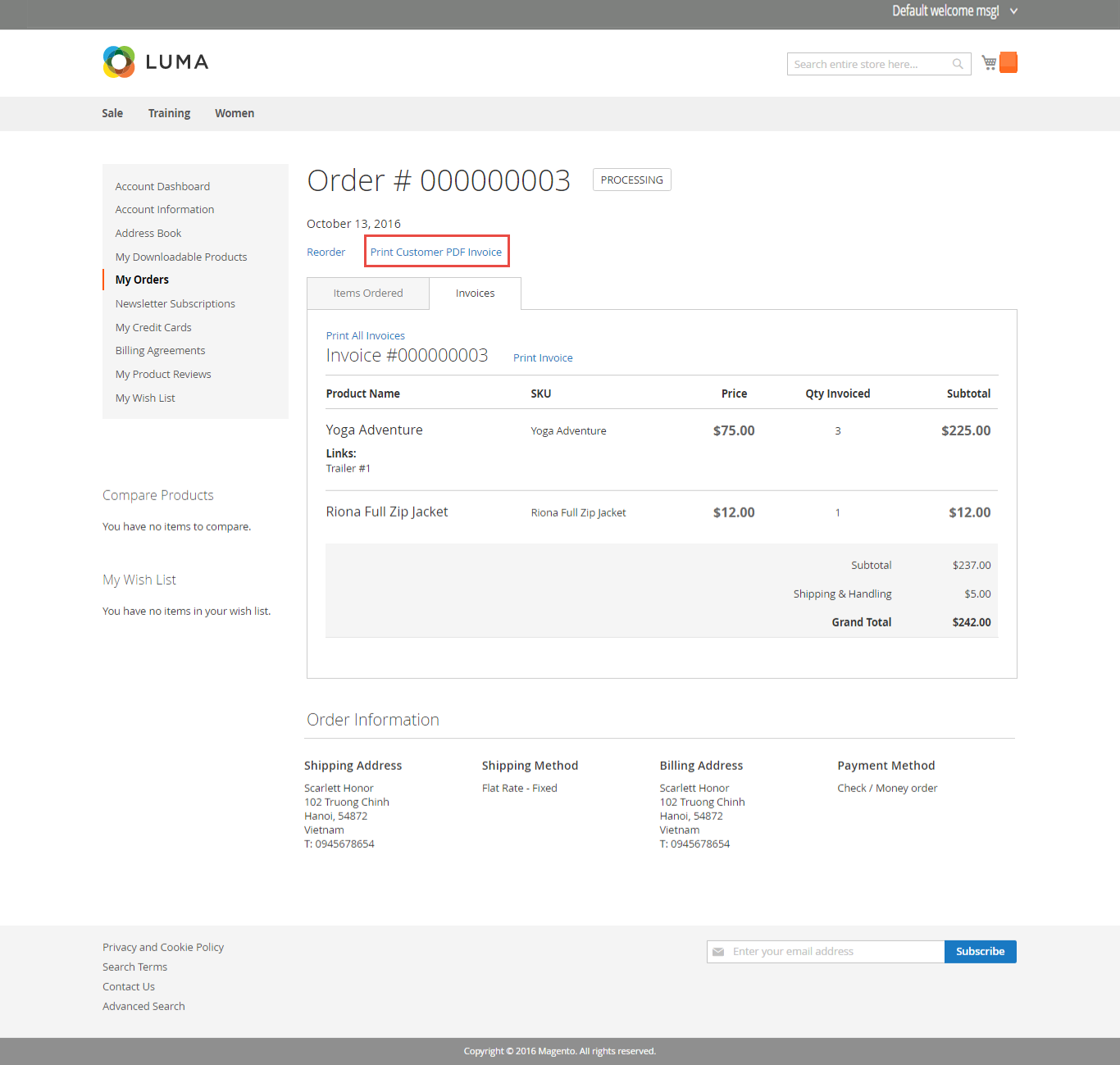Image resolution: width=1120 pixels, height=1065 pixels.
Task: Open the Privacy and Cookie Policy page
Action: [162, 947]
